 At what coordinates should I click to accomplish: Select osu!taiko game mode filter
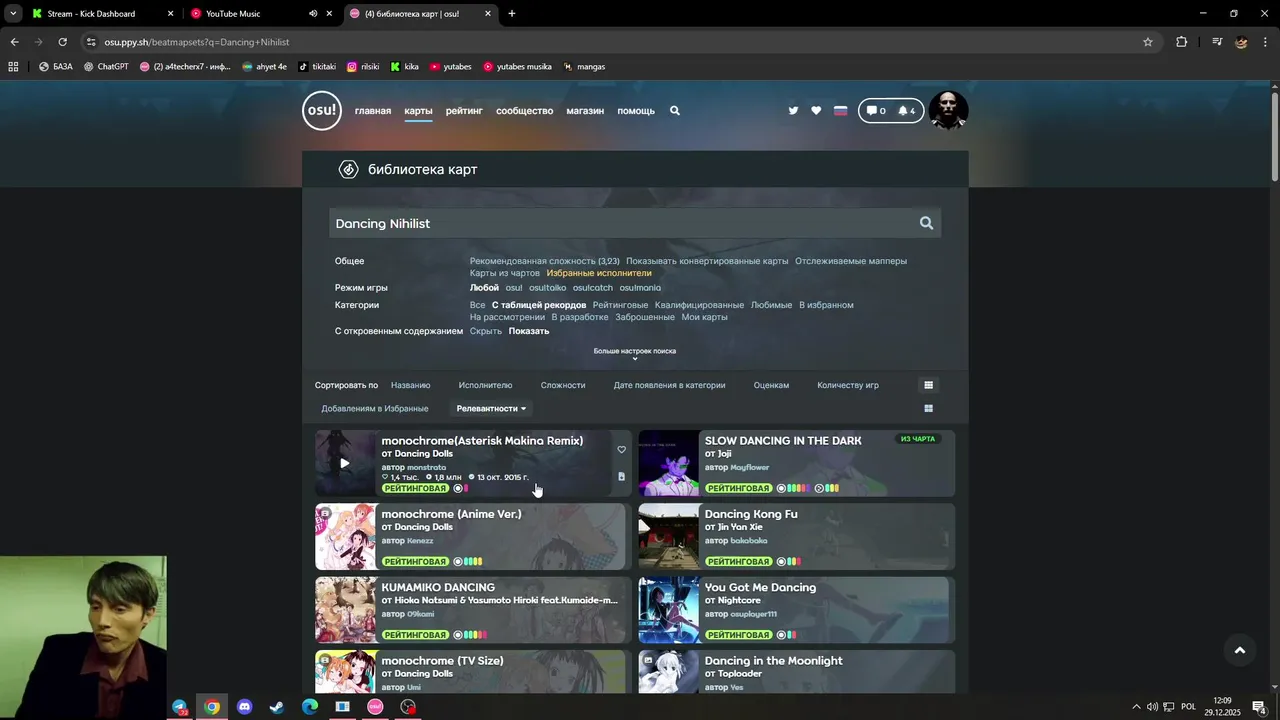tap(547, 288)
